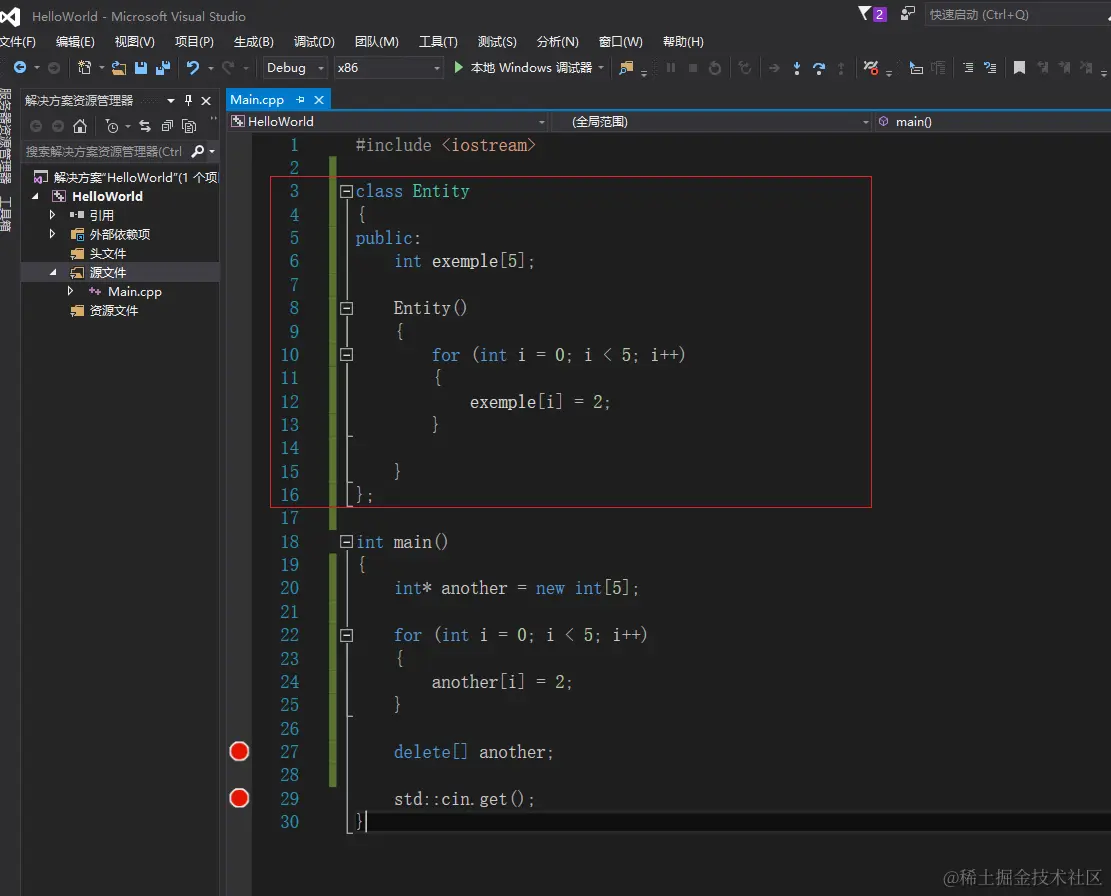Click the Home icon in Solution Explorer

click(80, 126)
